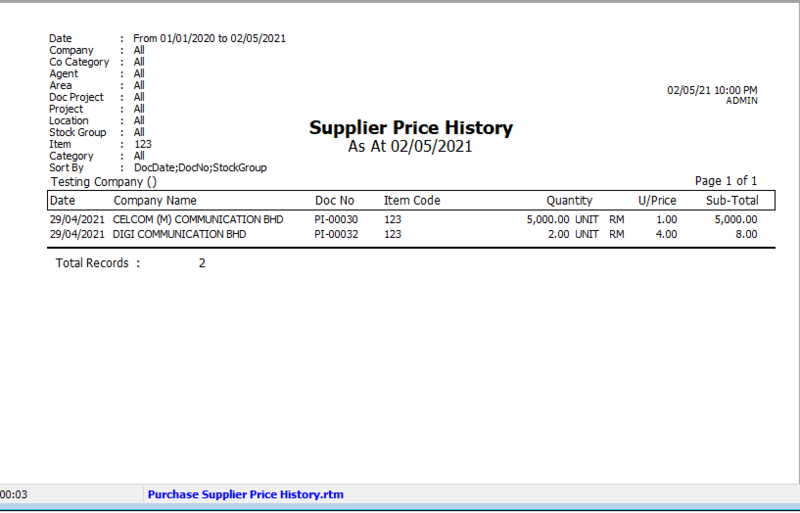Select the DIGI COMMUNICATION BHD company name
The image size is (800, 513).
[180, 234]
